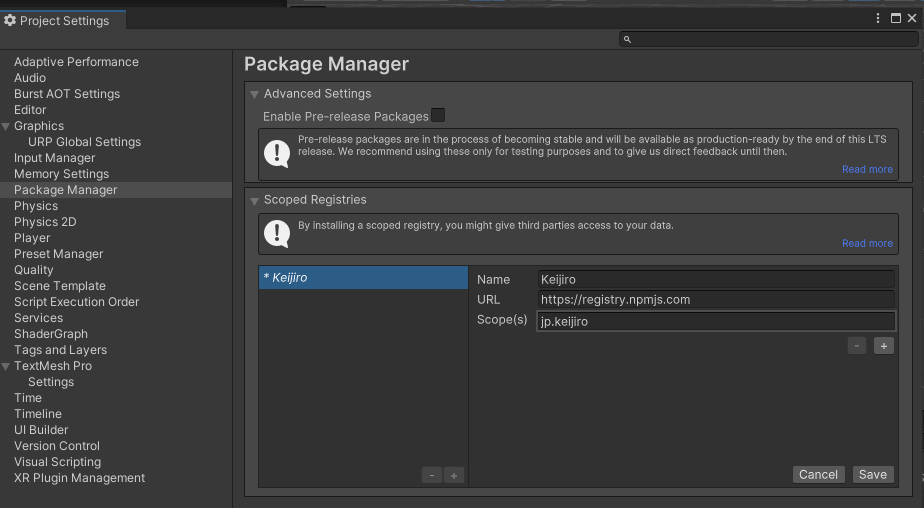This screenshot has width=924, height=508.
Task: Click the remove scope minus button
Action: (x=857, y=346)
